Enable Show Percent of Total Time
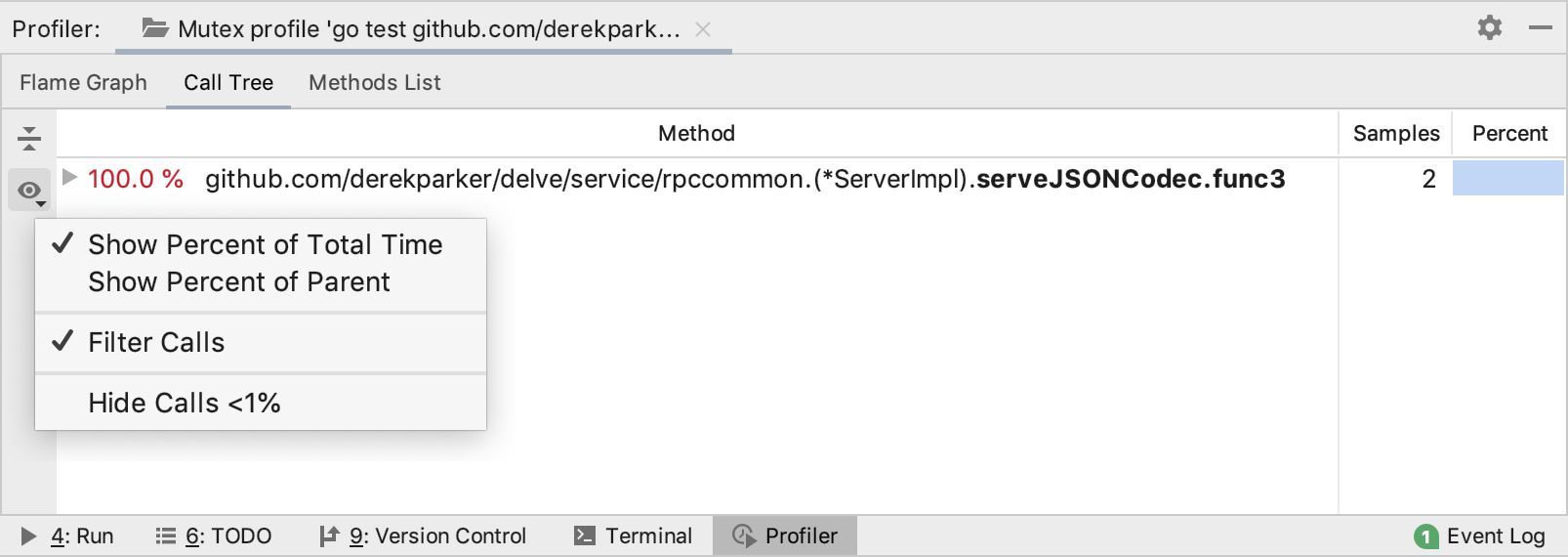This screenshot has height=557, width=1568. point(265,244)
